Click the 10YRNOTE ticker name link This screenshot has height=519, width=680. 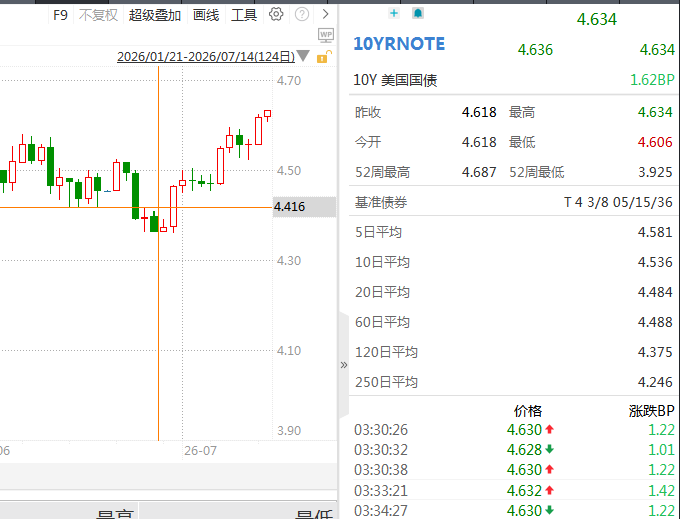(399, 44)
